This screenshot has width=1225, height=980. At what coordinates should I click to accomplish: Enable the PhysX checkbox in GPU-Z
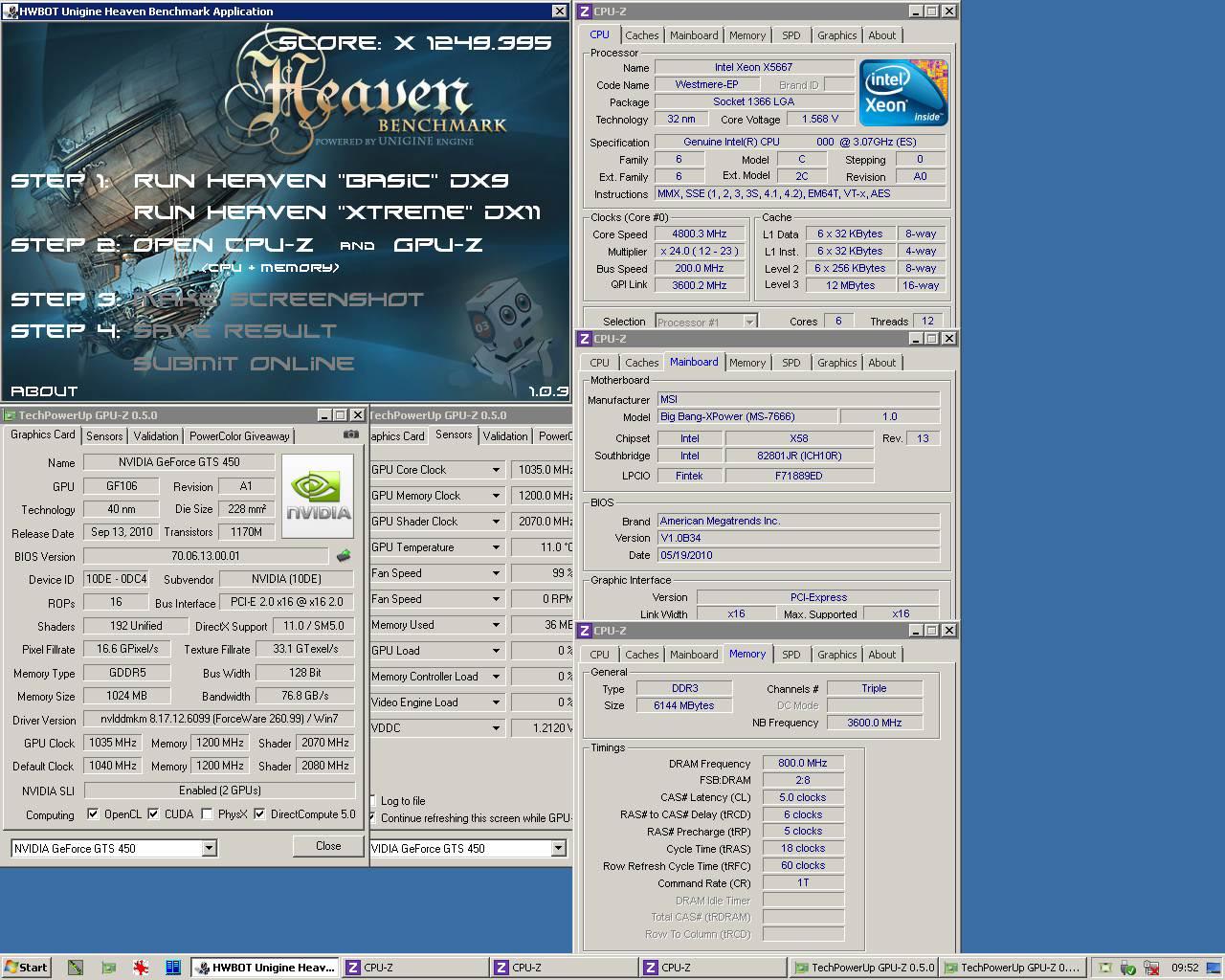(x=207, y=814)
